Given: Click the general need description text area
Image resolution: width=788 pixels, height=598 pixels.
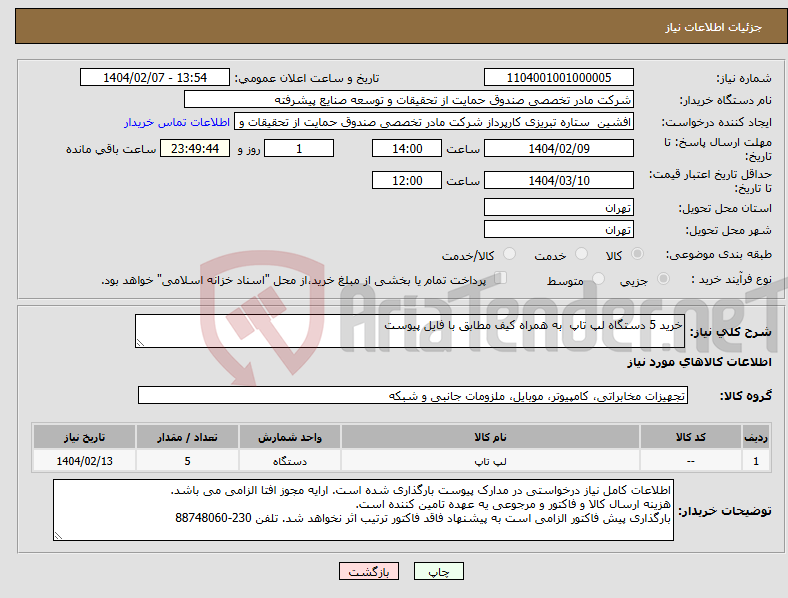Looking at the screenshot, I should click(410, 331).
